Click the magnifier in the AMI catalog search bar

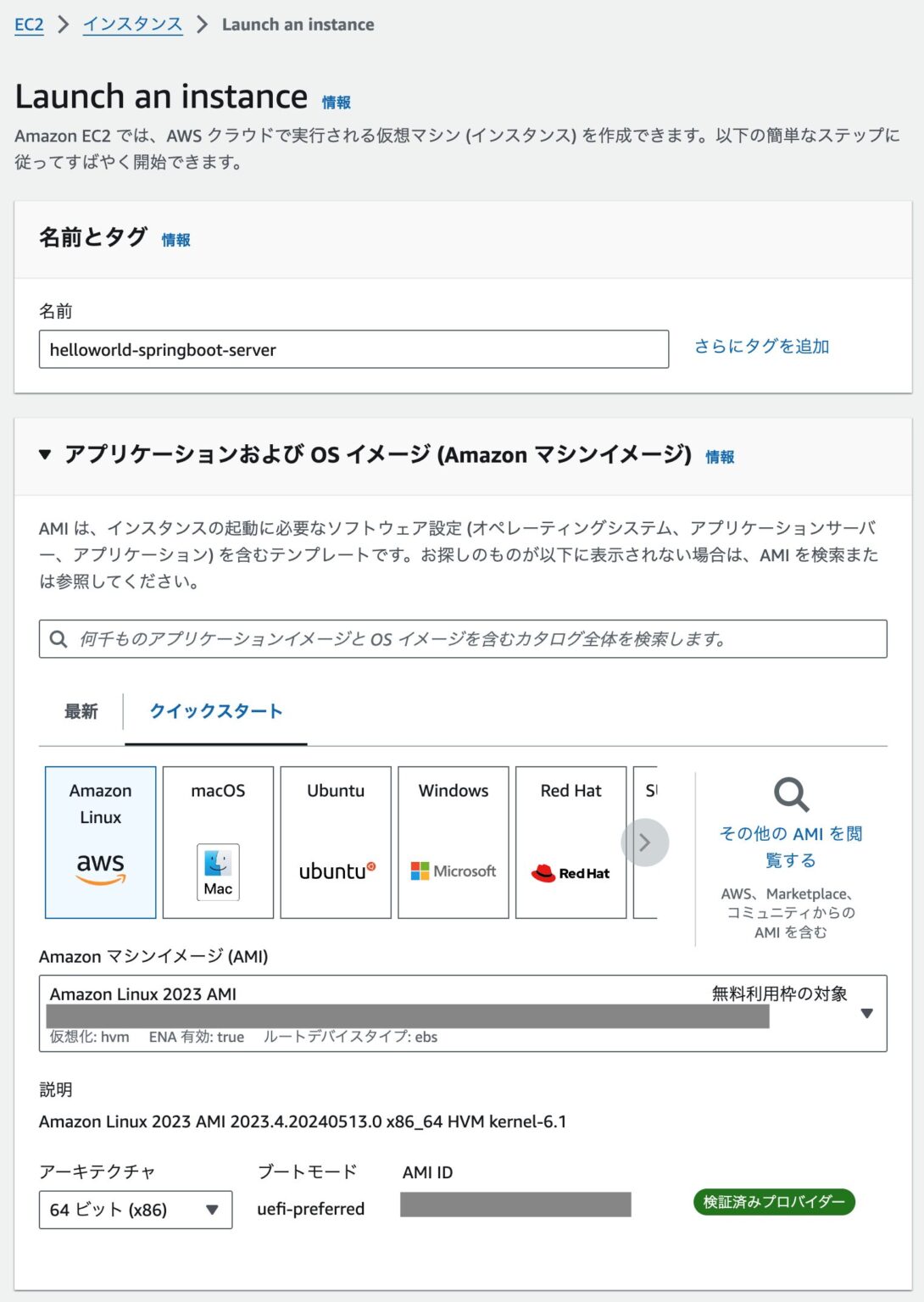[57, 639]
